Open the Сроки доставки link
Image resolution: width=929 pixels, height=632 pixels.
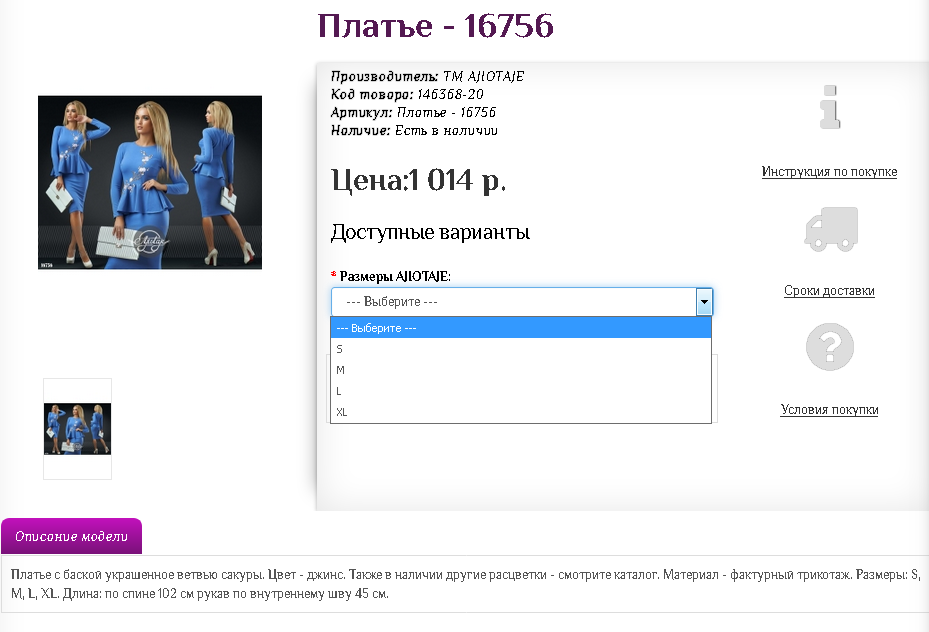click(829, 291)
